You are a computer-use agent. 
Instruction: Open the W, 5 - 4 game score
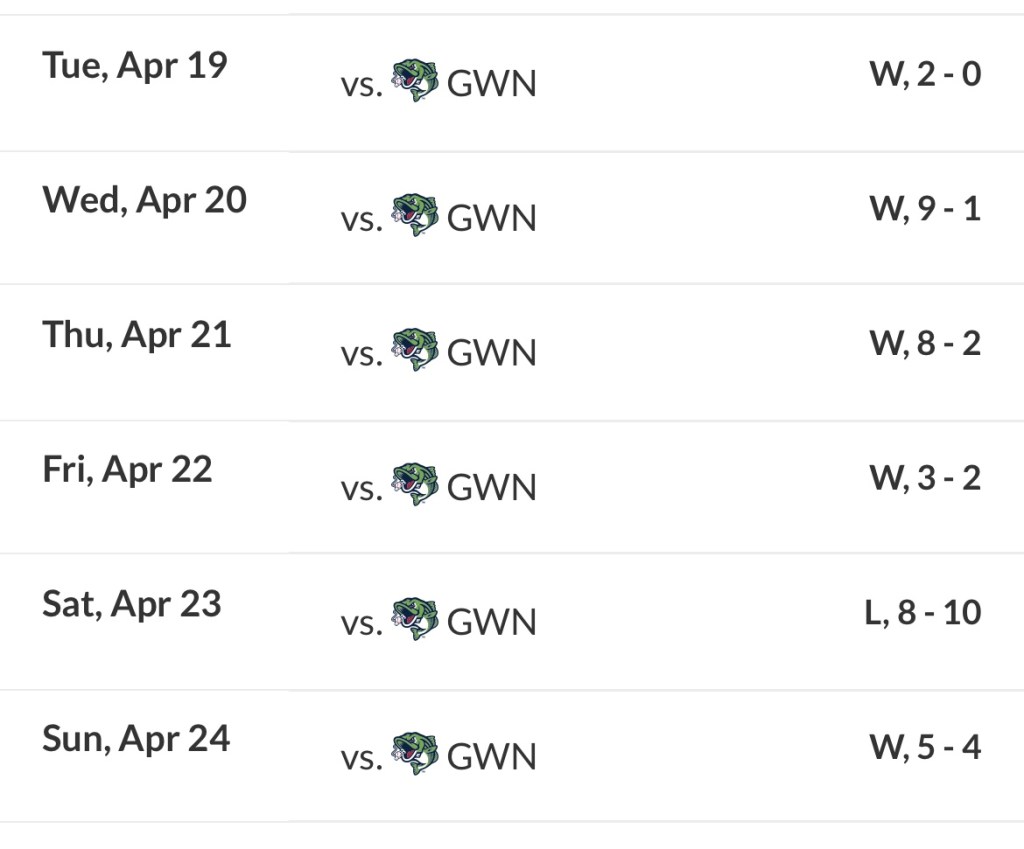925,747
